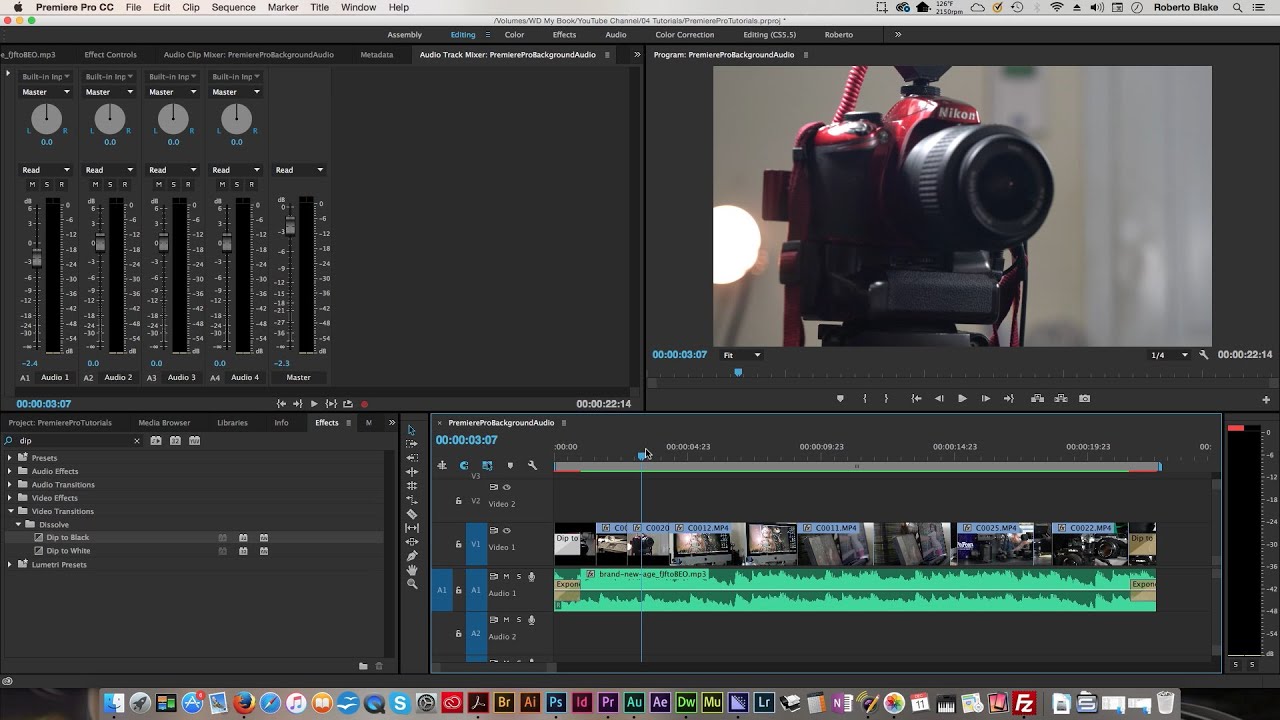
Task: Open After Effects from the Dock
Action: 660,703
